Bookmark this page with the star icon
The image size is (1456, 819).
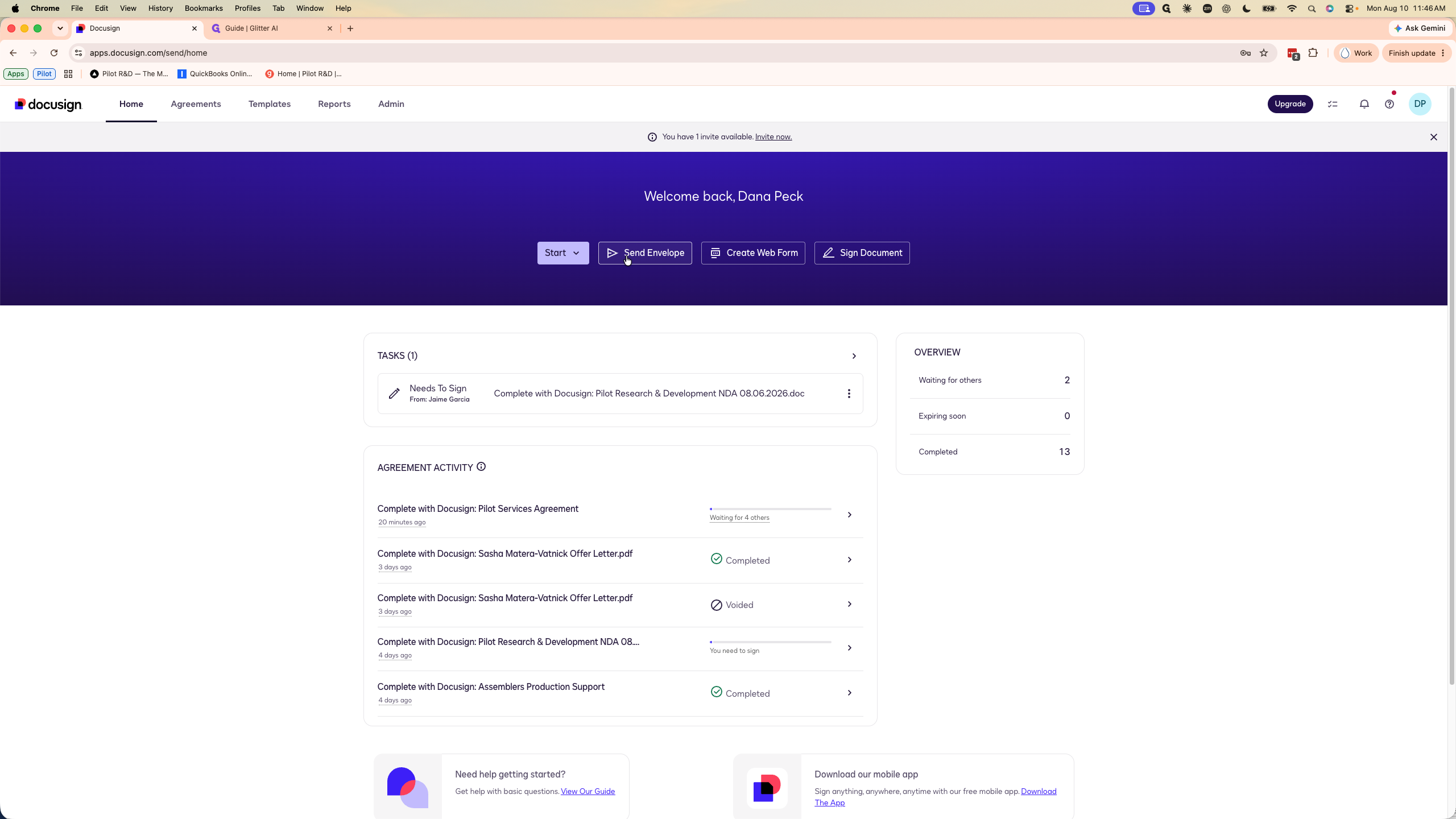click(x=1264, y=53)
